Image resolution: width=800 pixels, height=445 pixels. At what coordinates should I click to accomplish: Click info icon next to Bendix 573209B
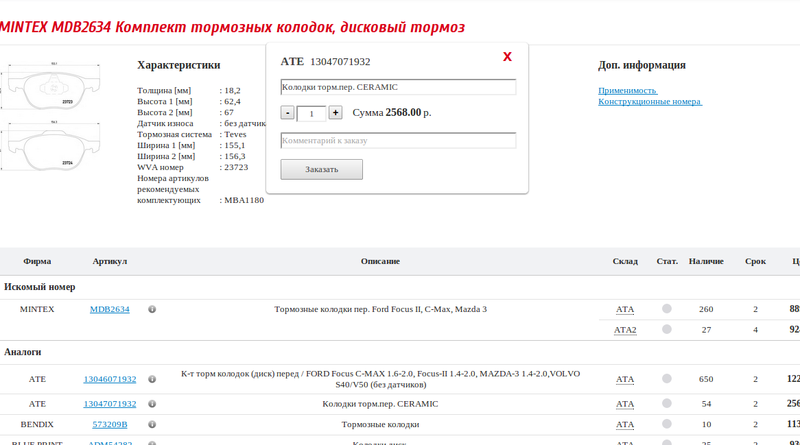click(x=152, y=425)
